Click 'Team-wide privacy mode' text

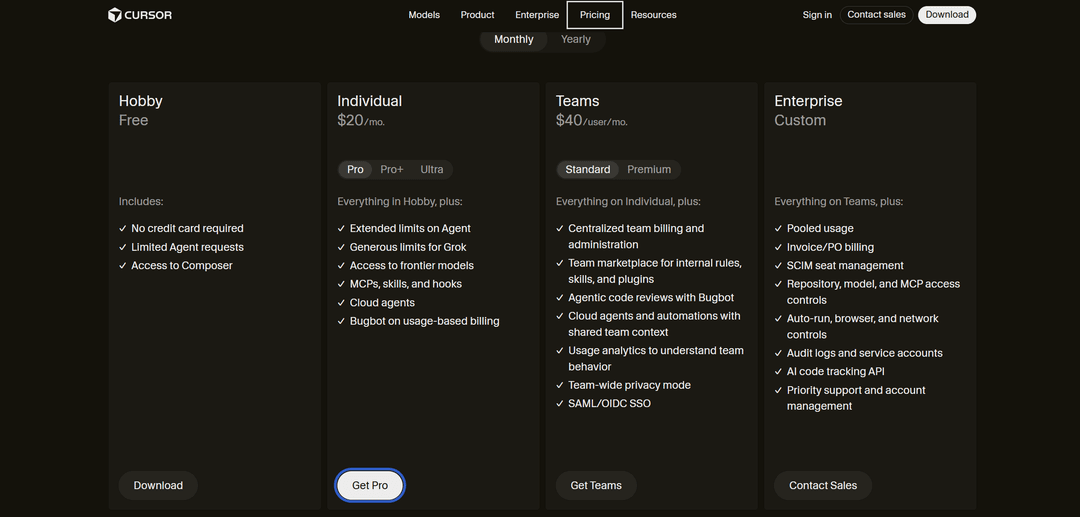[x=630, y=386]
